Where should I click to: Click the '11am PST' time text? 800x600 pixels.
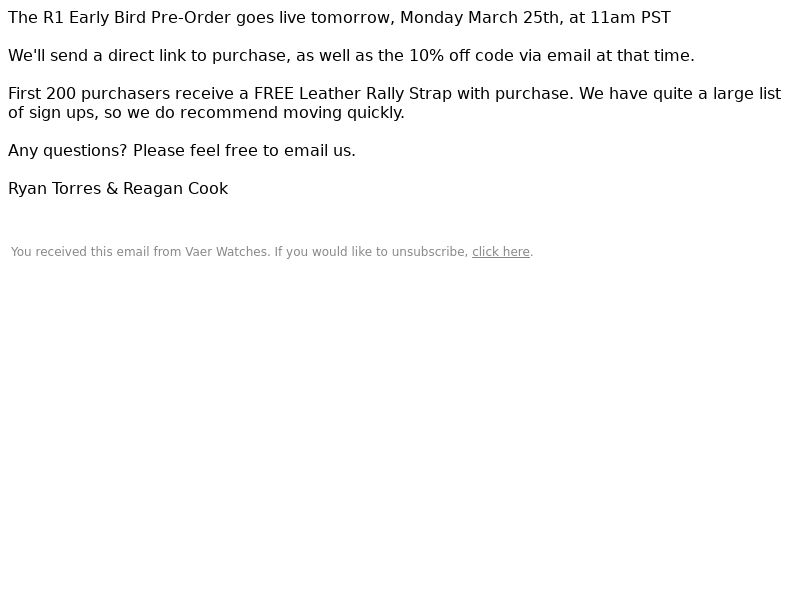(x=630, y=18)
